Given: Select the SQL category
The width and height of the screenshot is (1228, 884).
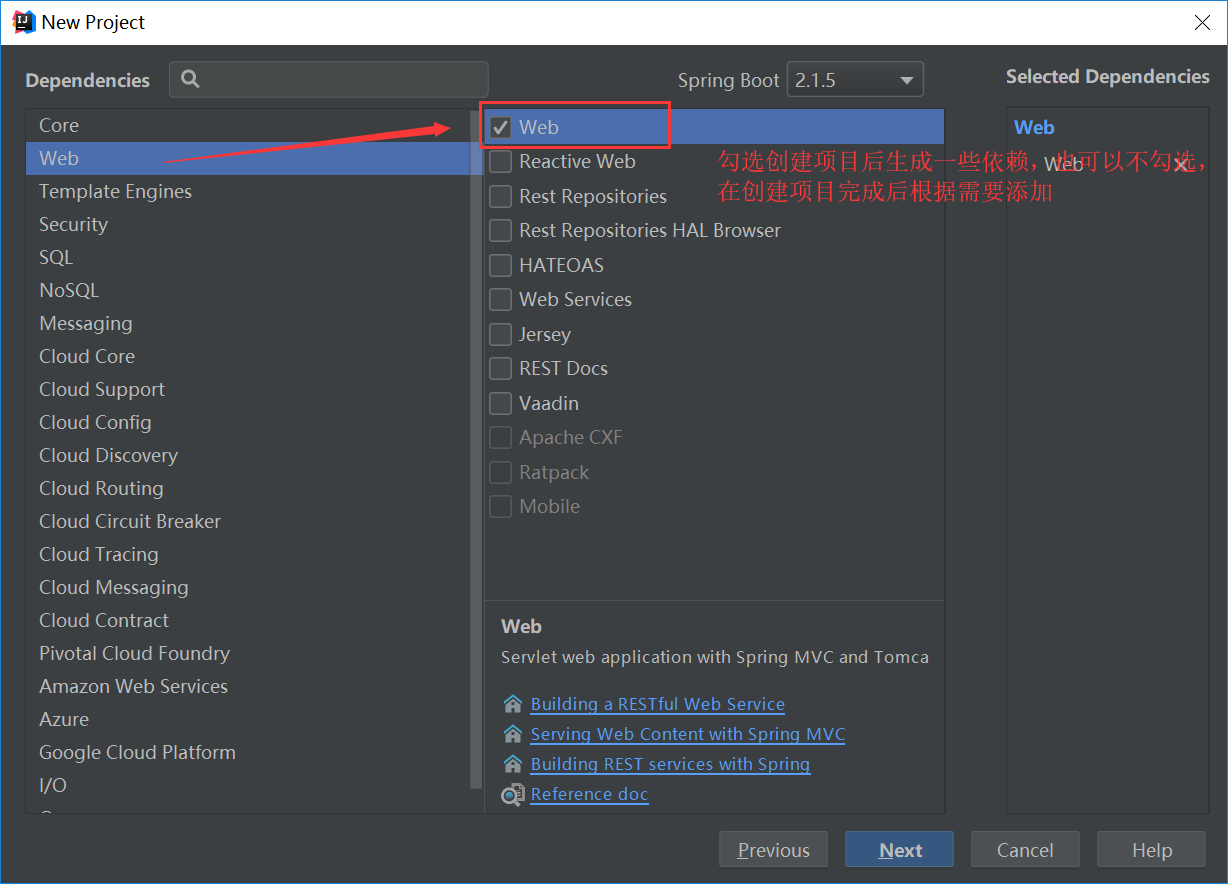Looking at the screenshot, I should [248, 257].
